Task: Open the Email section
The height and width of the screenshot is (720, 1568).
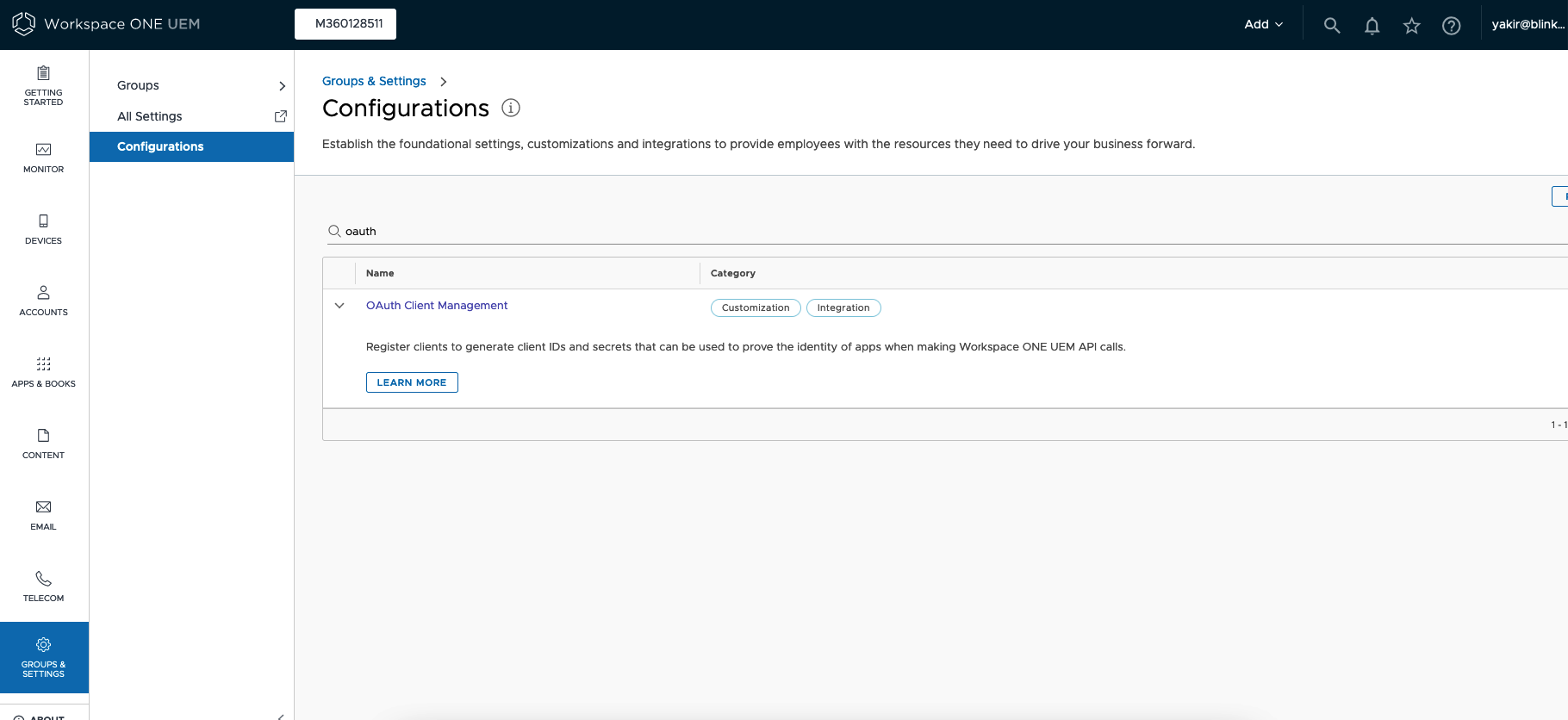Action: [x=43, y=516]
